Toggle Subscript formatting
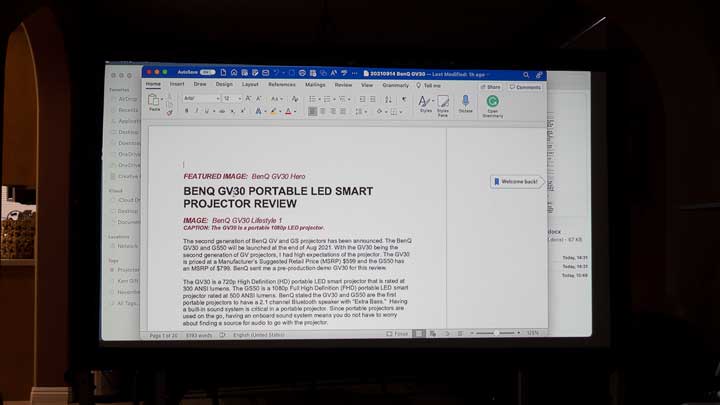The width and height of the screenshot is (720, 405). point(233,111)
